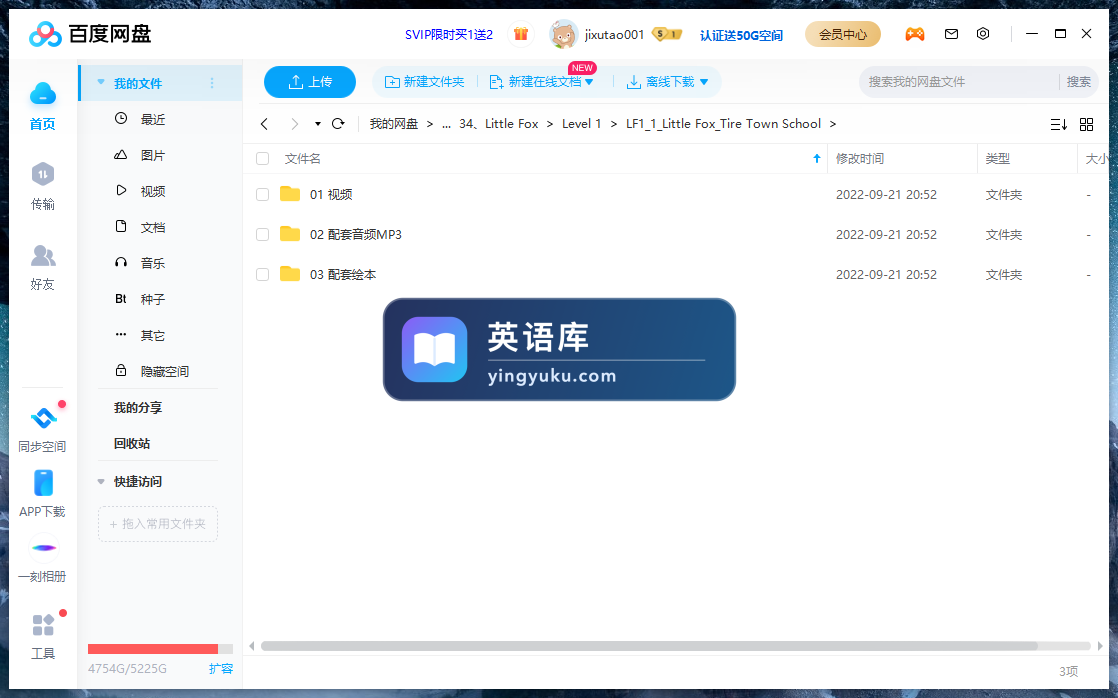Open 一刻相册 album
Image resolution: width=1118 pixels, height=698 pixels.
tap(43, 559)
